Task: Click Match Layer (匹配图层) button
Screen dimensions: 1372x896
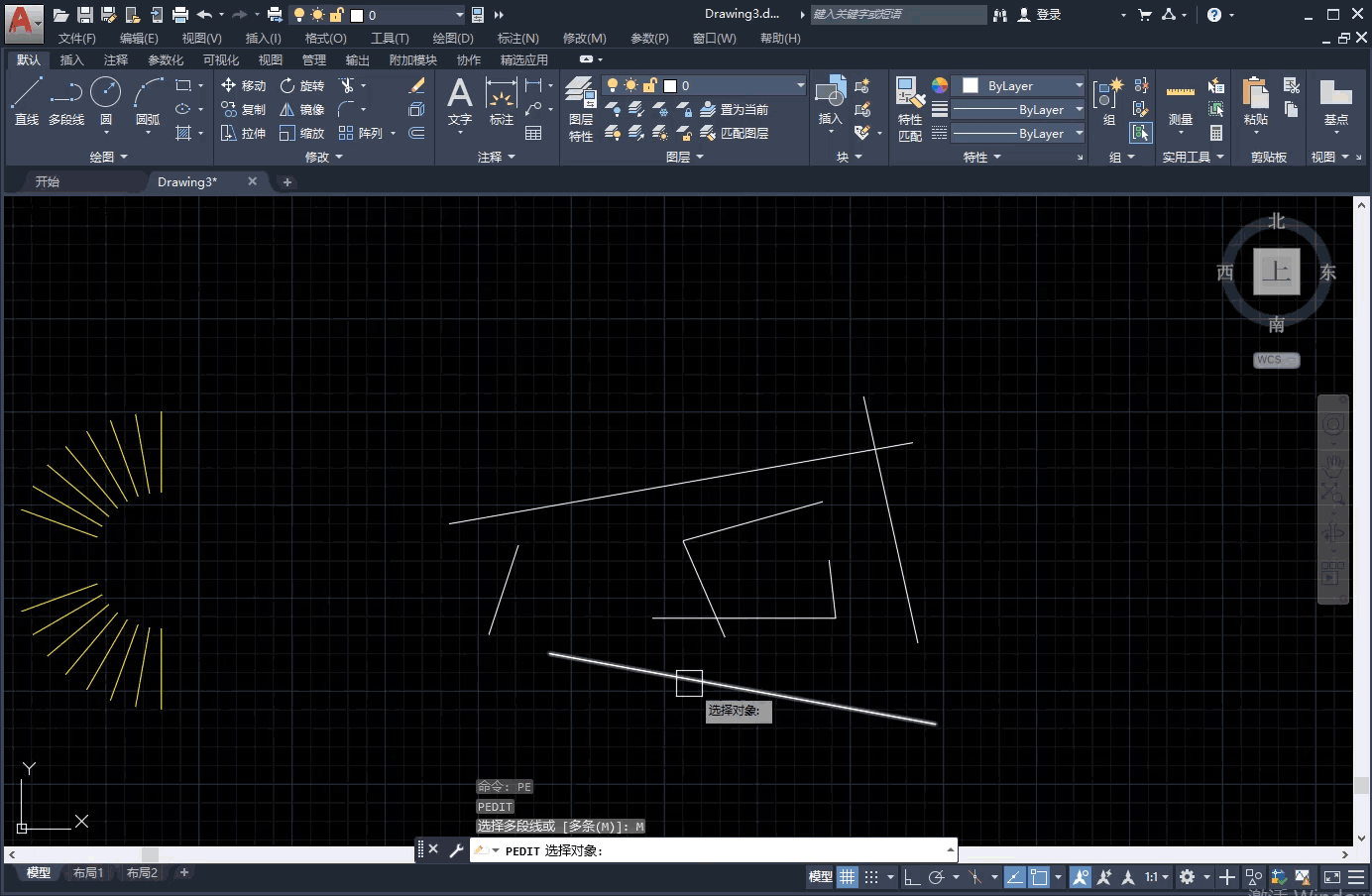Action: (x=734, y=133)
